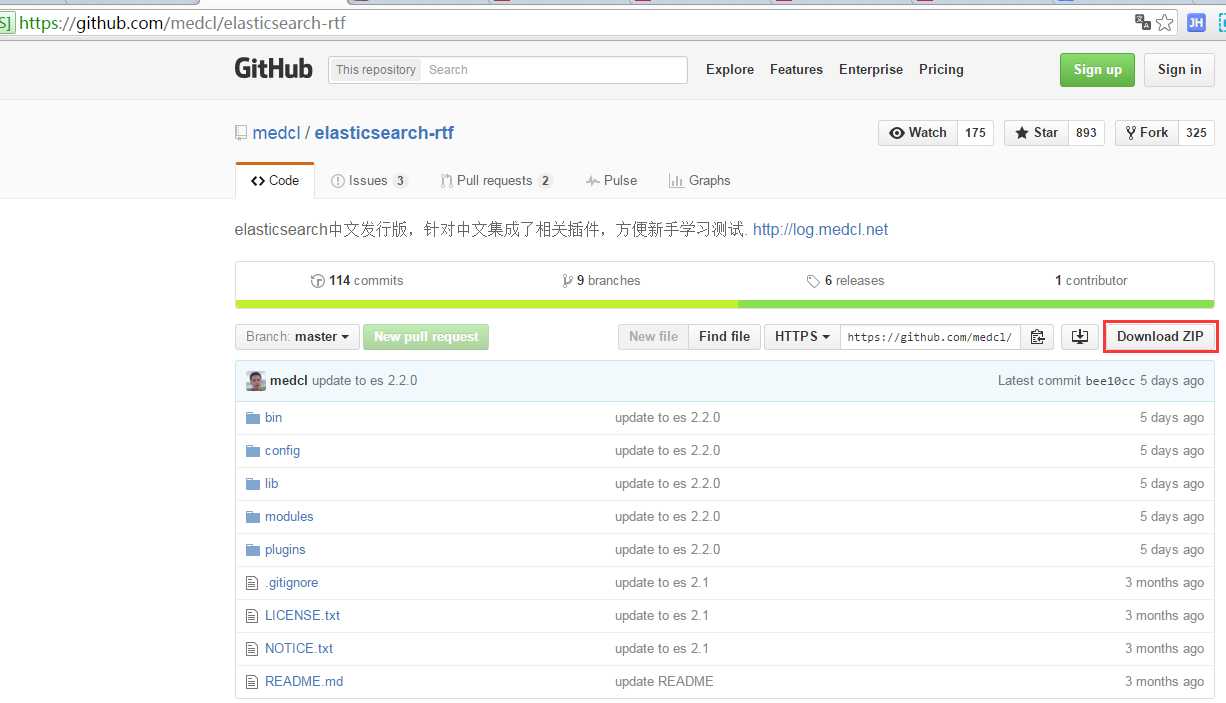1226x703 pixels.
Task: Click the language statistics color bar
Action: (725, 304)
